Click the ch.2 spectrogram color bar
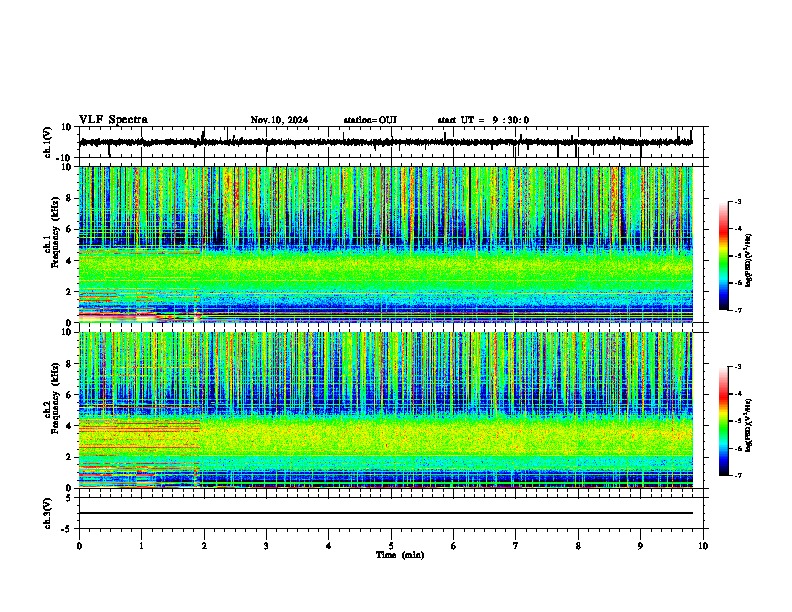The width and height of the screenshot is (792, 612). [724, 421]
